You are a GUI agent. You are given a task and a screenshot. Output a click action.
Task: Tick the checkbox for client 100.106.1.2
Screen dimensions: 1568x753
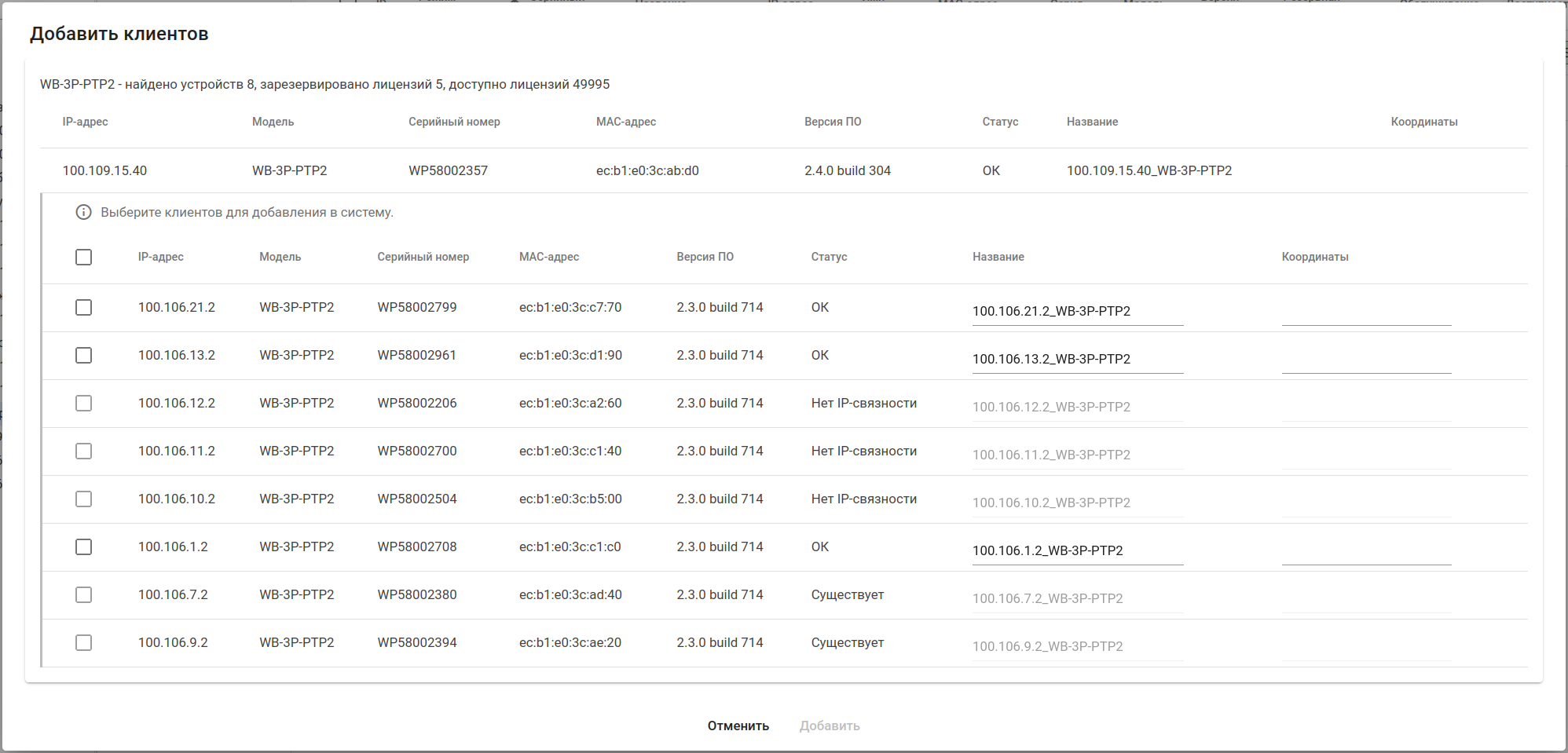pyautogui.click(x=83, y=547)
